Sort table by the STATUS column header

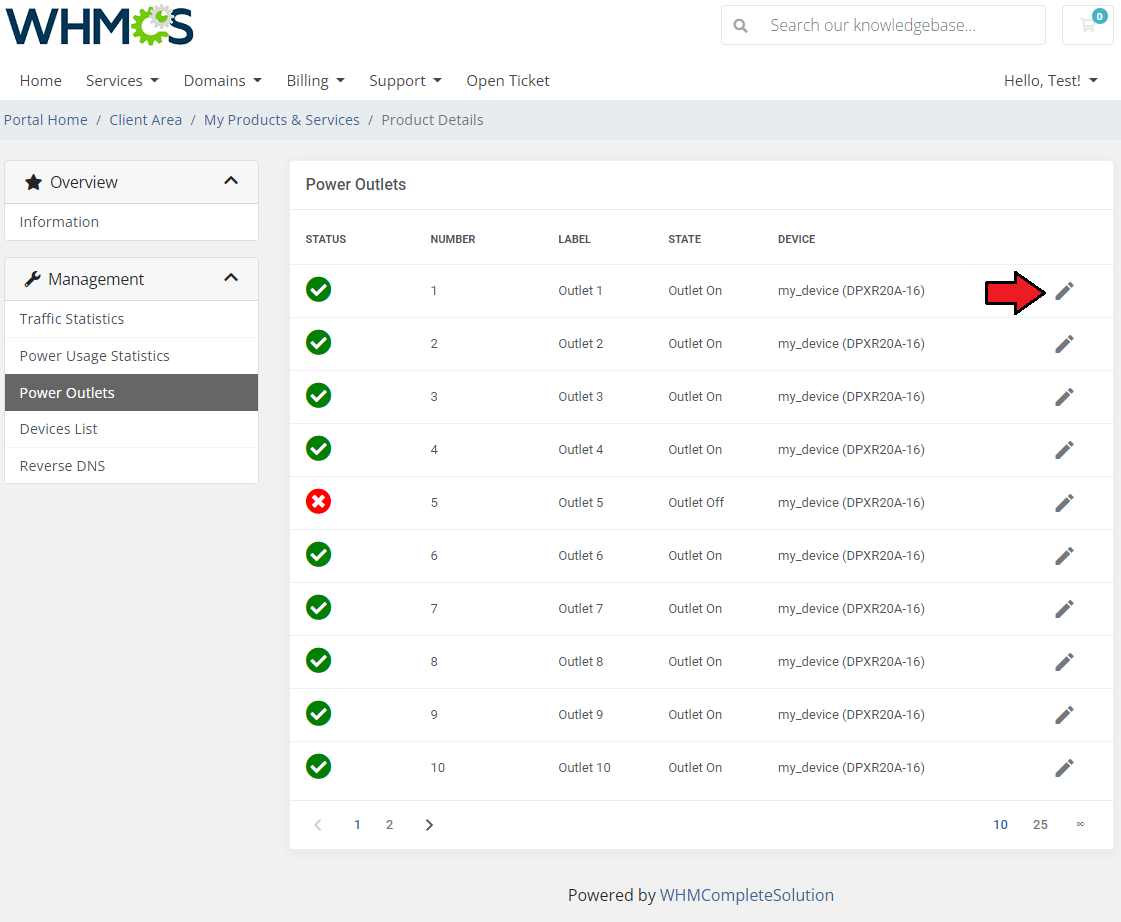point(325,239)
